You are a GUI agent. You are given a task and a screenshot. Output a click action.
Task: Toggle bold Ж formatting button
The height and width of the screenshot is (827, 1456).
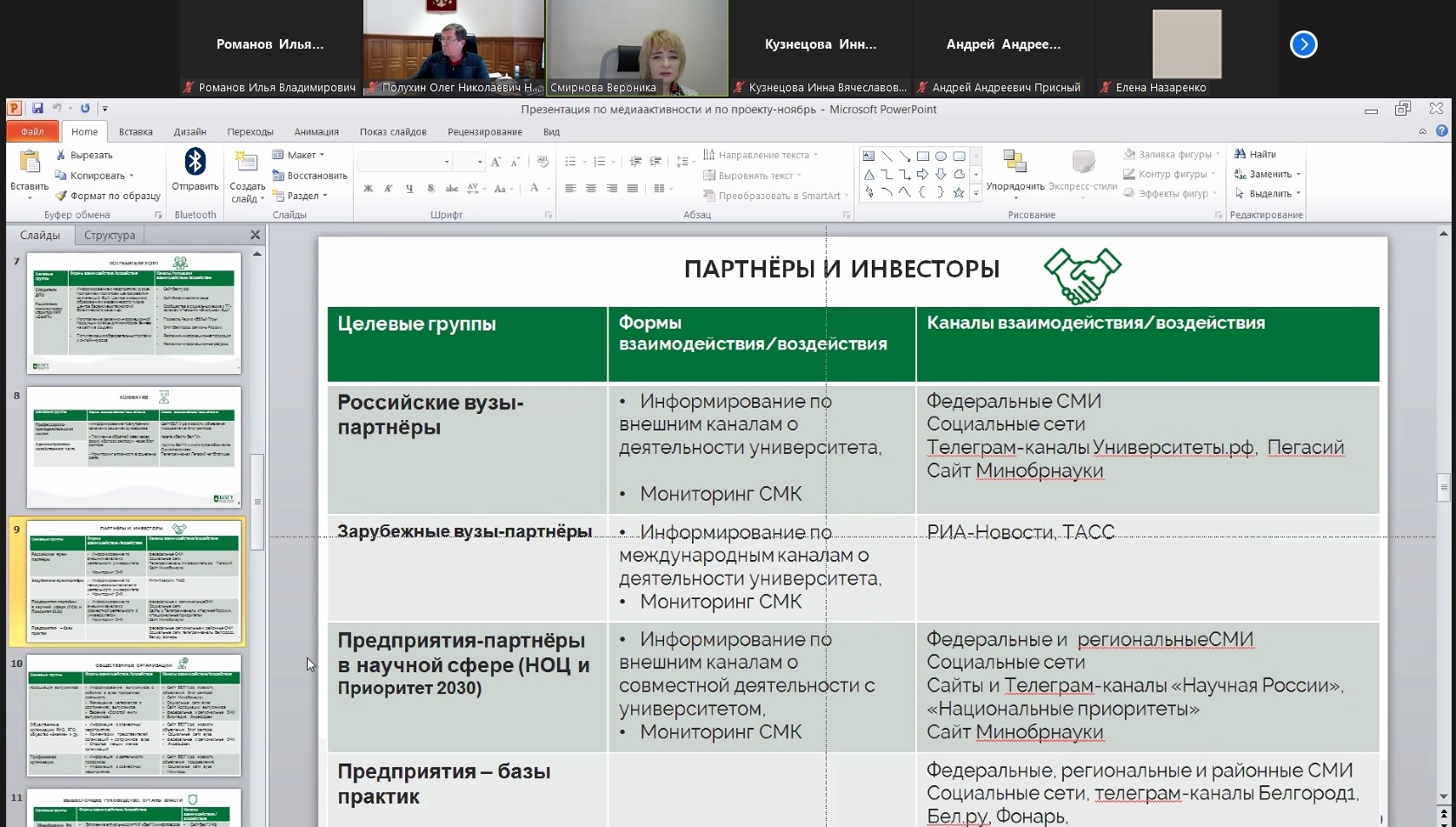tap(368, 189)
